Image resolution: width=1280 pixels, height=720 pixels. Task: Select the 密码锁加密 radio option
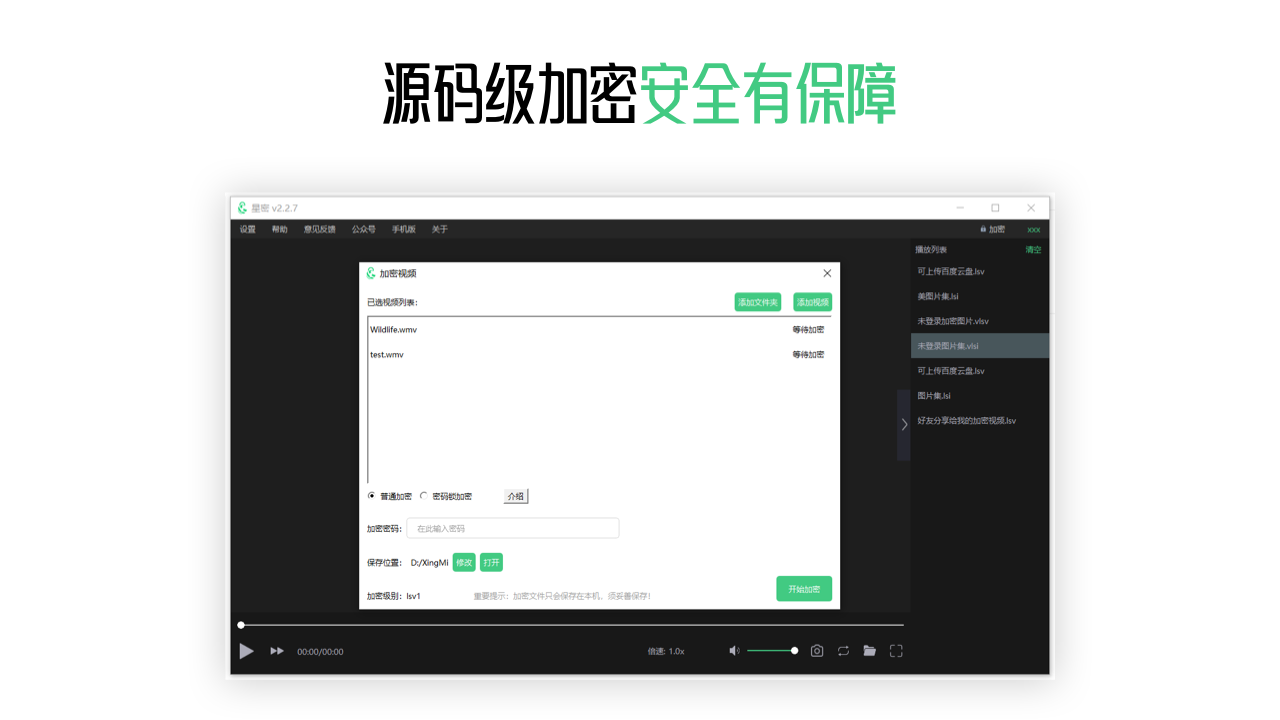pos(446,496)
